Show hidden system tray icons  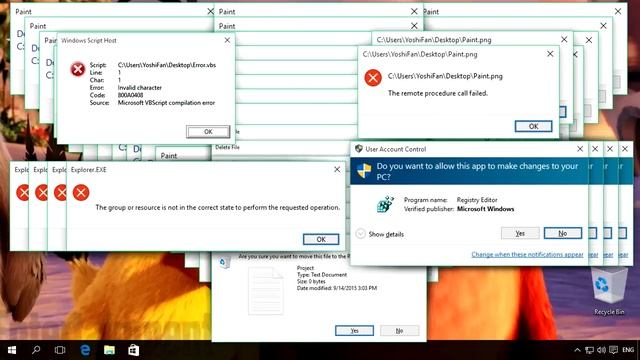point(577,350)
